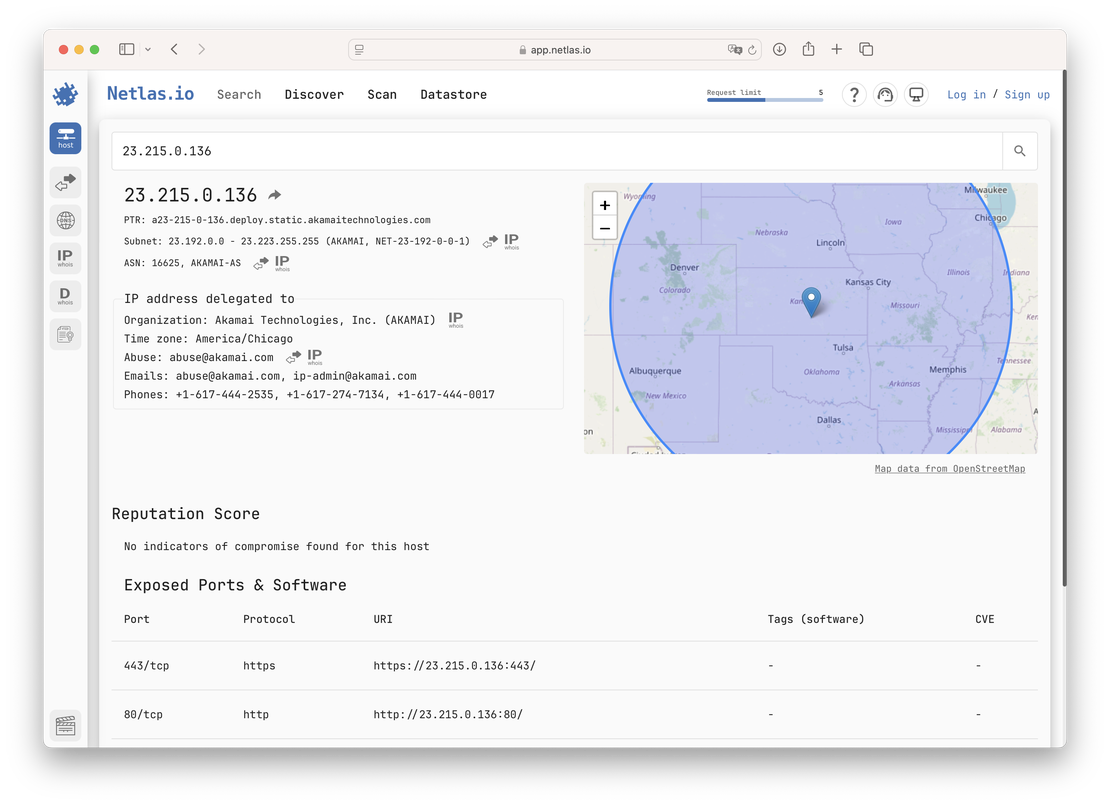Open the help question-mark icon
Screen dimensions: 1110x805
pyautogui.click(x=854, y=94)
